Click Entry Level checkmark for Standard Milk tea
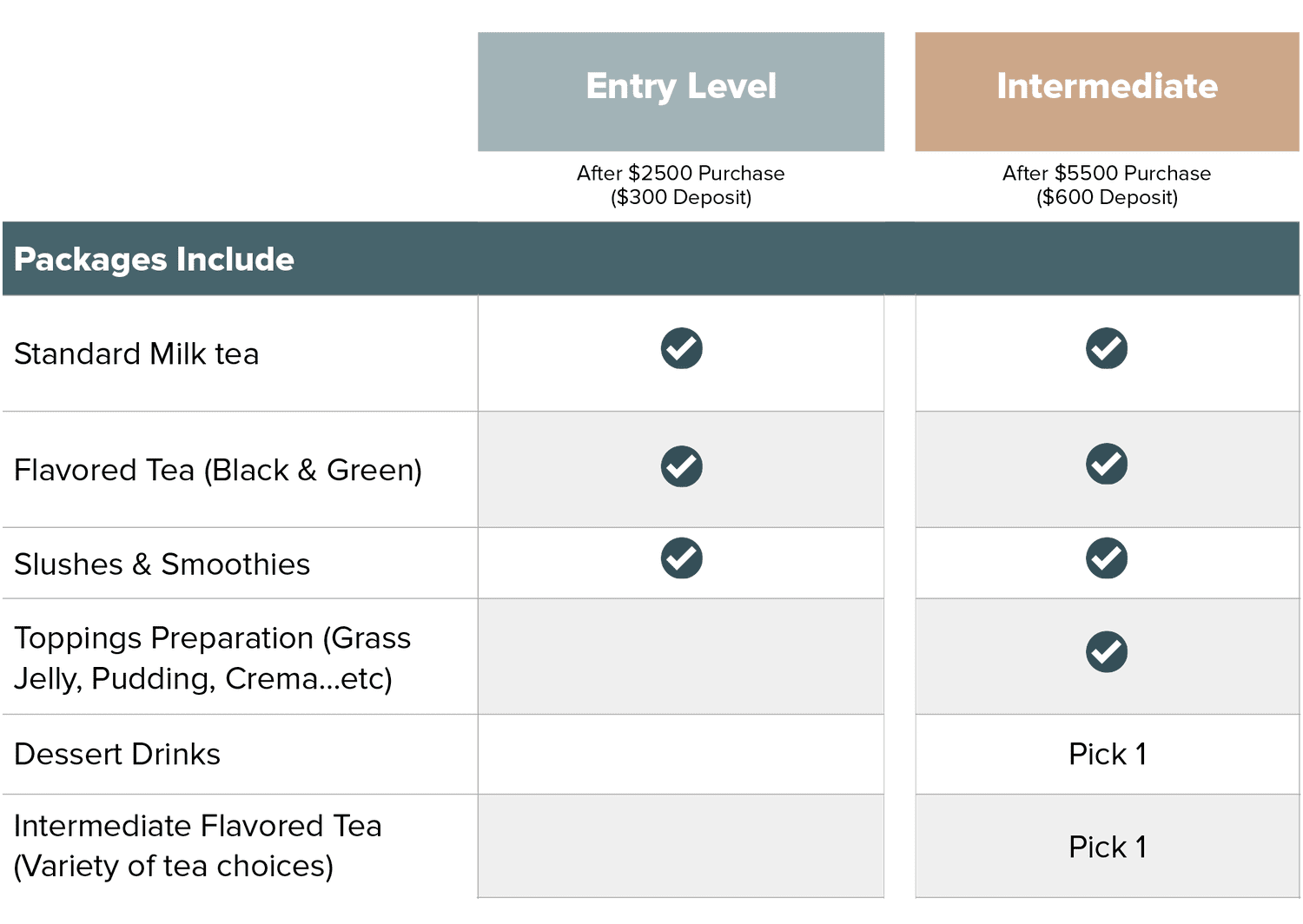Image resolution: width=1303 pixels, height=924 pixels. click(681, 349)
